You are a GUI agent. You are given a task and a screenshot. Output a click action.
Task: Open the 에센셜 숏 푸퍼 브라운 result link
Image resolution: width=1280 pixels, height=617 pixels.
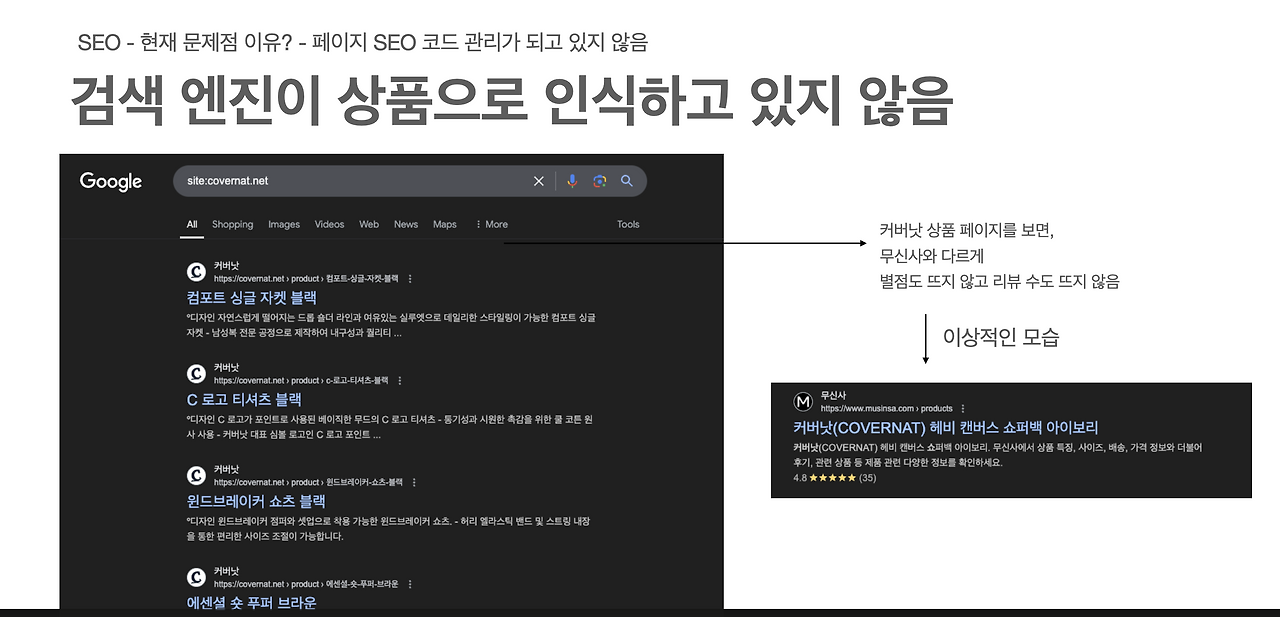[x=251, y=603]
